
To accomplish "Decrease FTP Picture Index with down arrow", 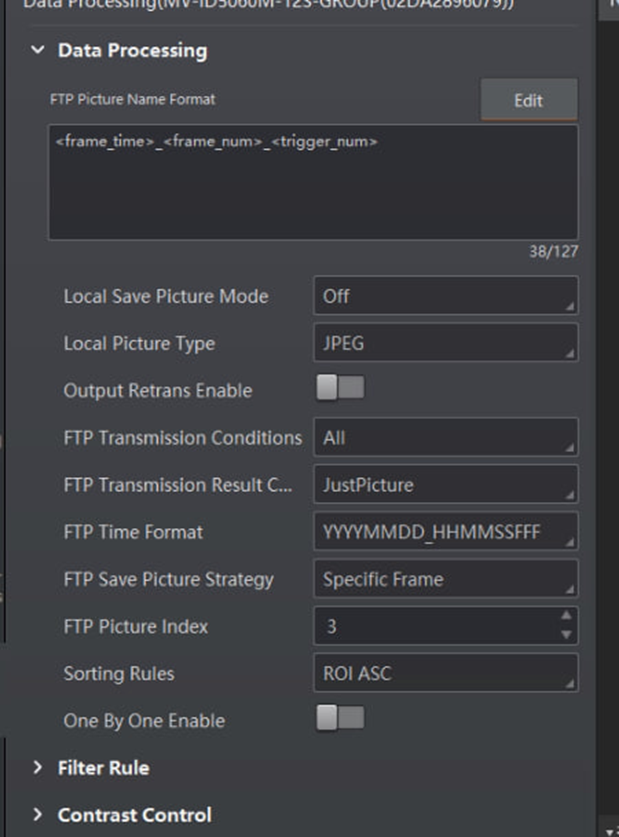I will point(567,636).
